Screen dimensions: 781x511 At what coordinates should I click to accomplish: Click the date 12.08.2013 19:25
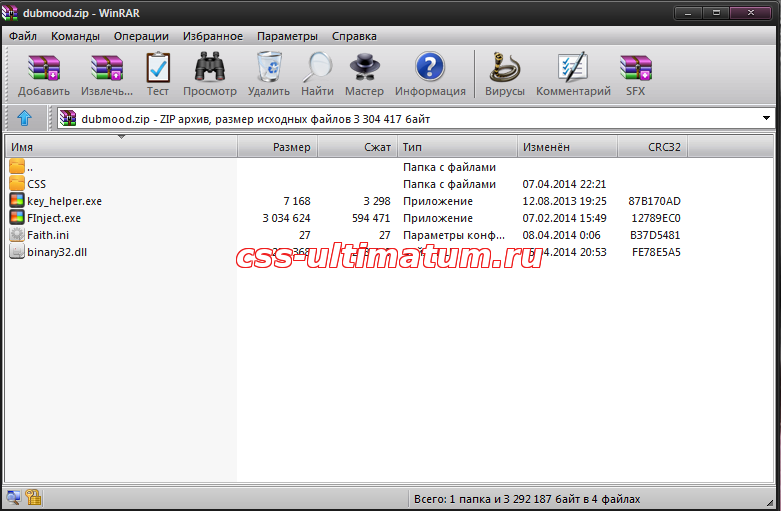coord(564,201)
